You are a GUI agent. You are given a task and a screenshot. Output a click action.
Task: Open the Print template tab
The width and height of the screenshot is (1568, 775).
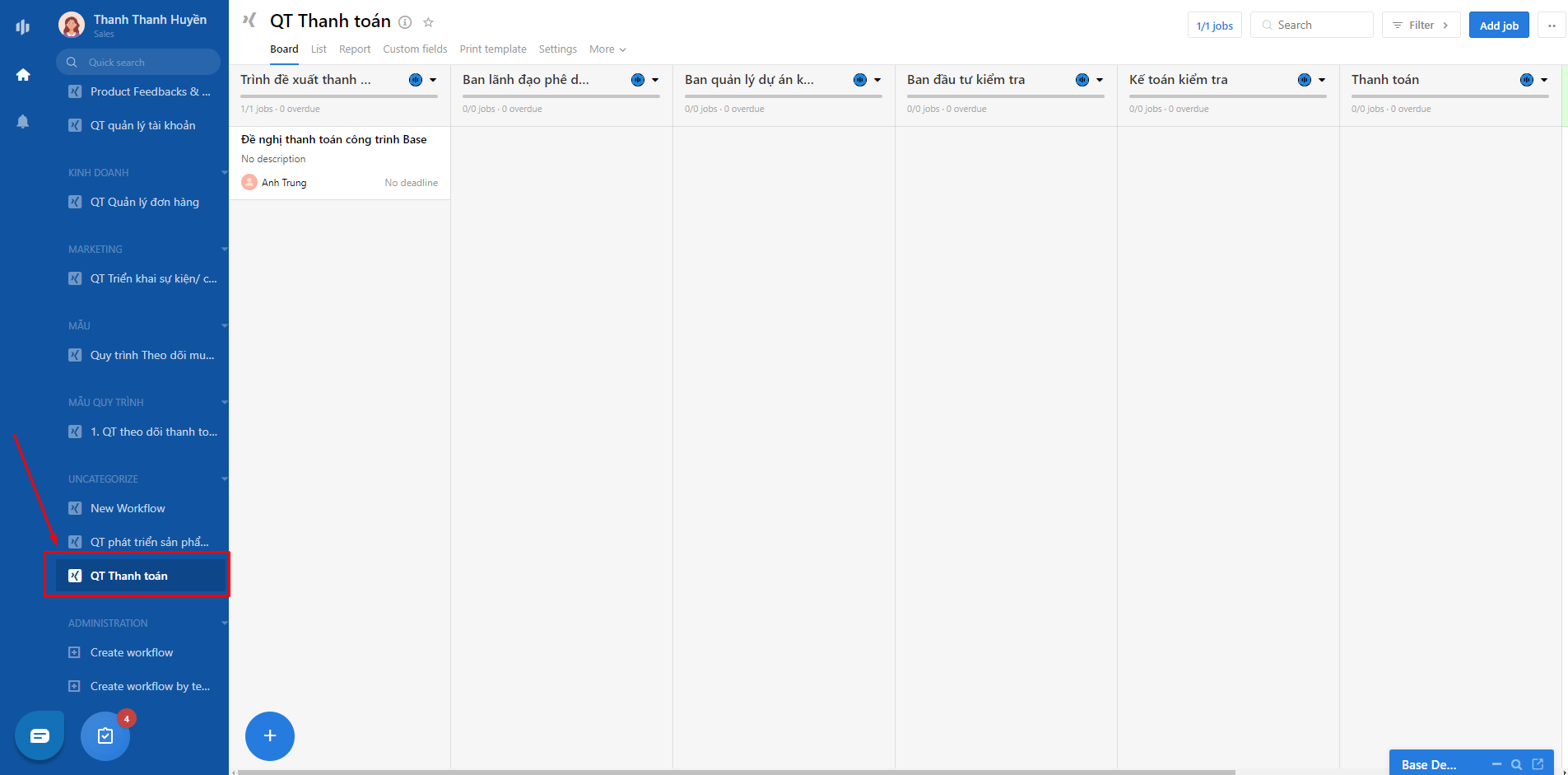(x=493, y=49)
